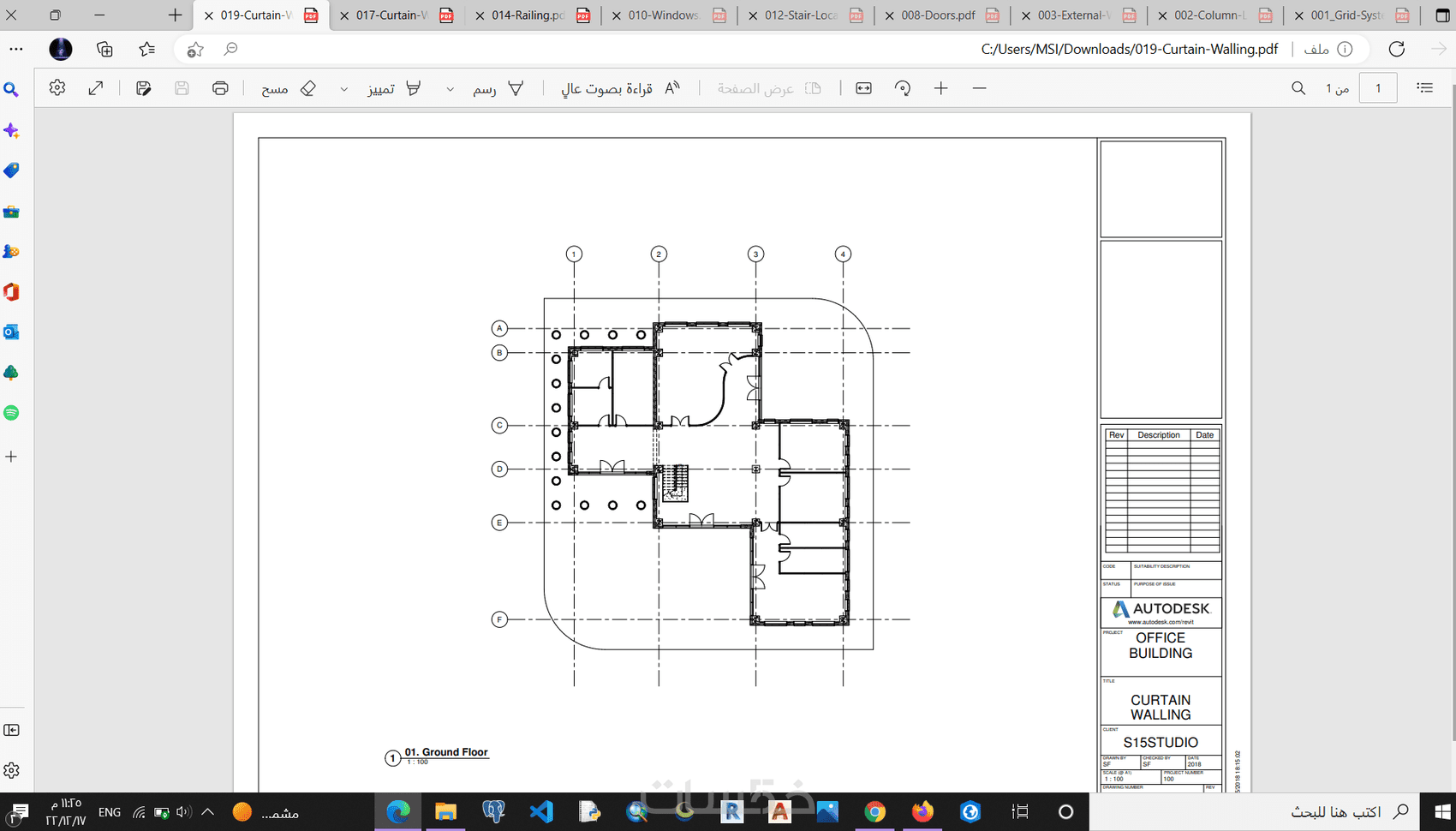View site information icon next to ملف
The width and height of the screenshot is (1456, 831).
[x=1345, y=49]
